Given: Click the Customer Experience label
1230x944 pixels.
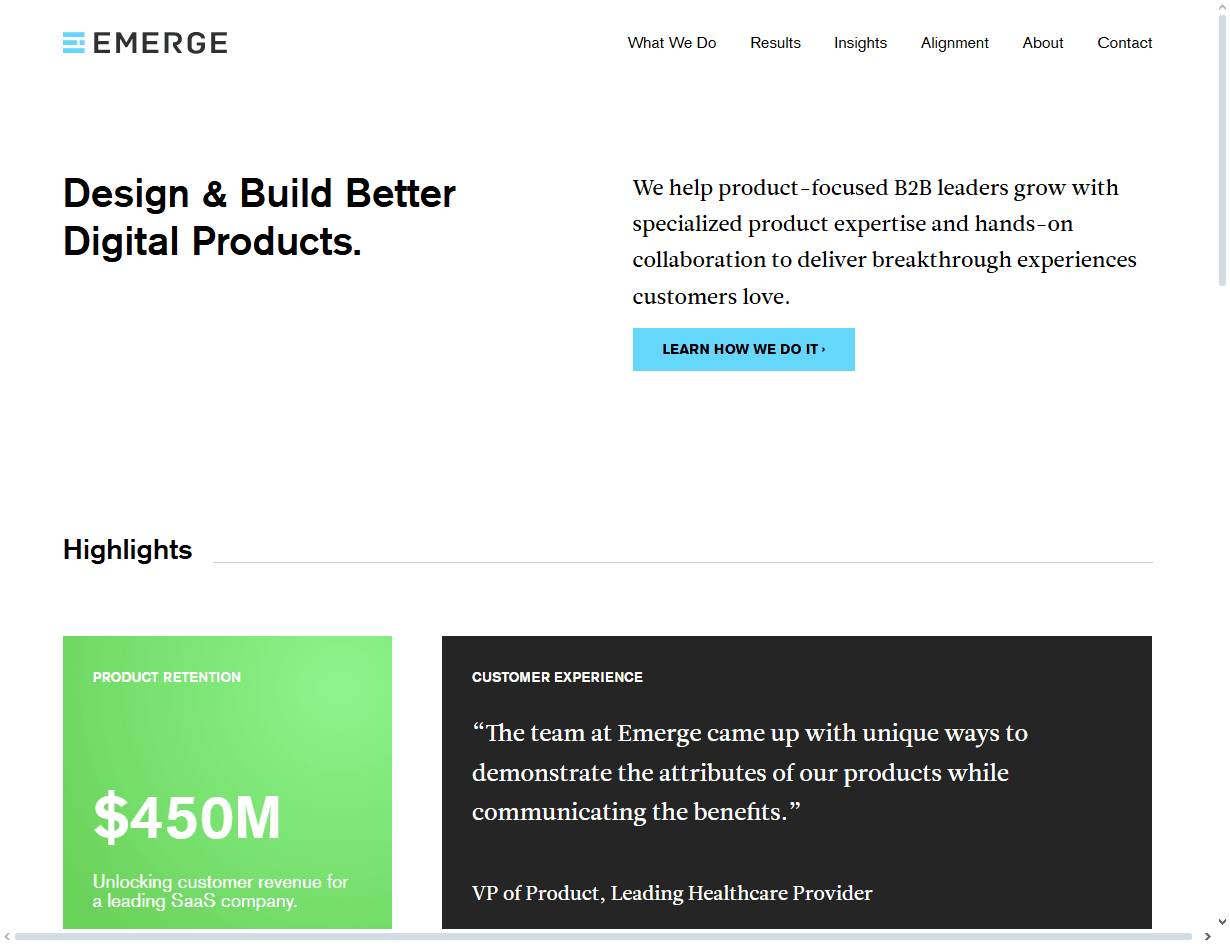Looking at the screenshot, I should click(x=557, y=677).
